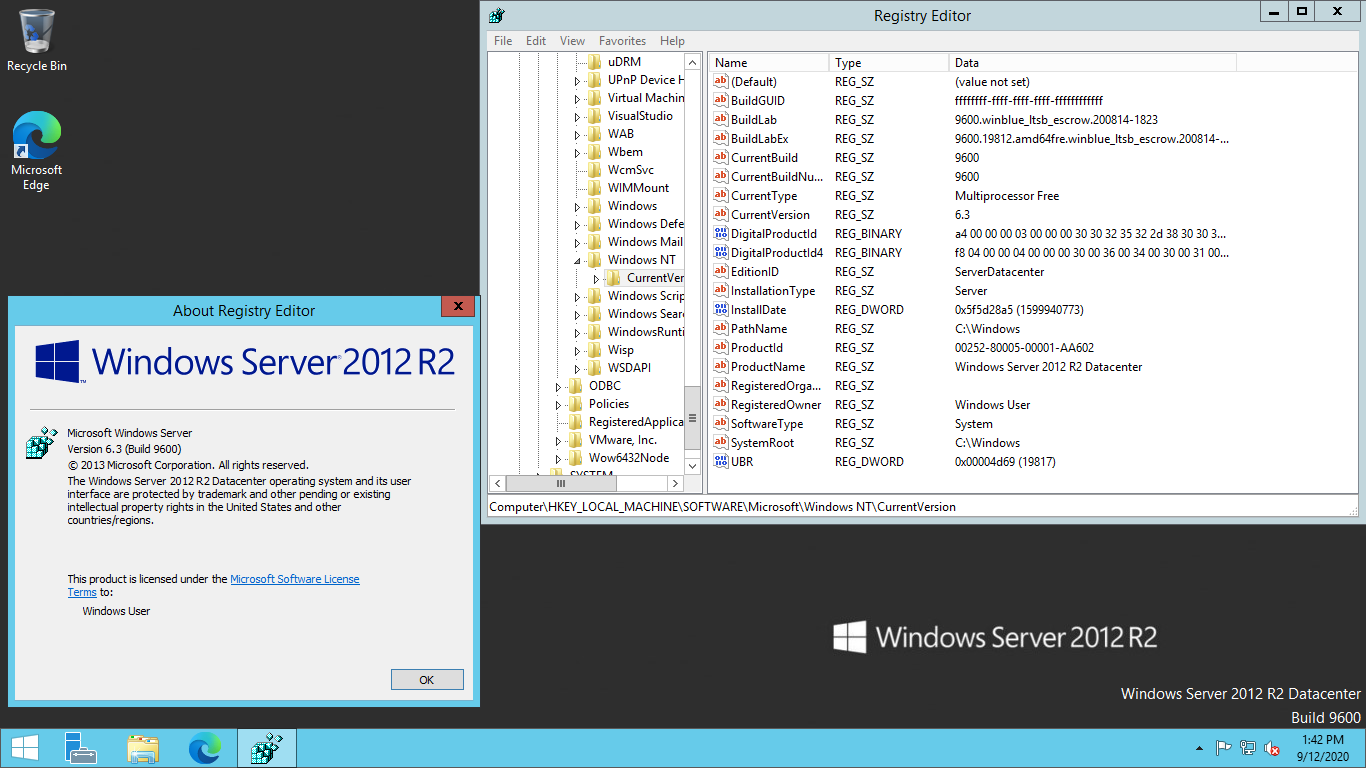
Task: Open Server Manager from the taskbar
Action: click(x=81, y=748)
